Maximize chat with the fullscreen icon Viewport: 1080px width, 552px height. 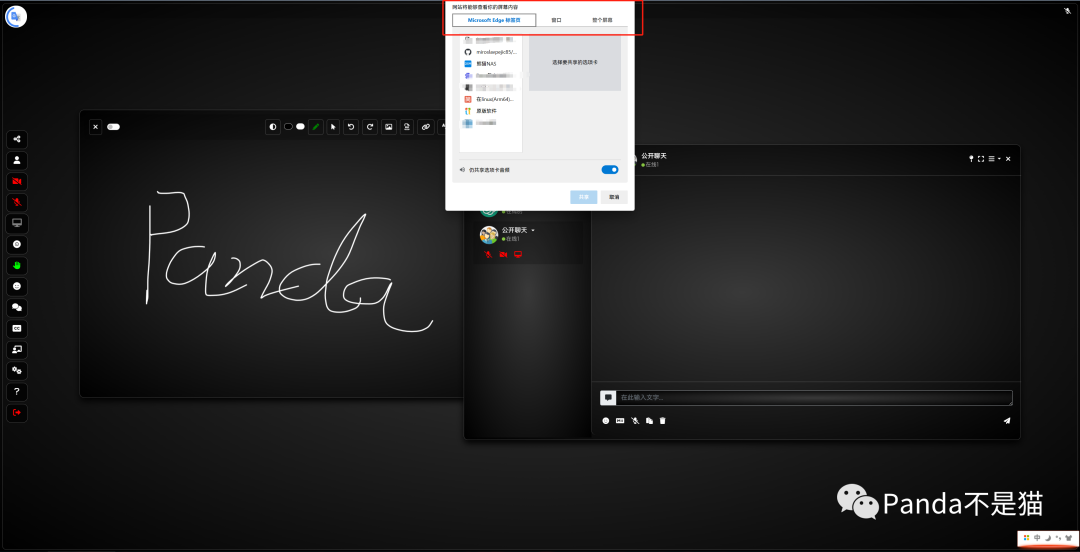point(981,159)
